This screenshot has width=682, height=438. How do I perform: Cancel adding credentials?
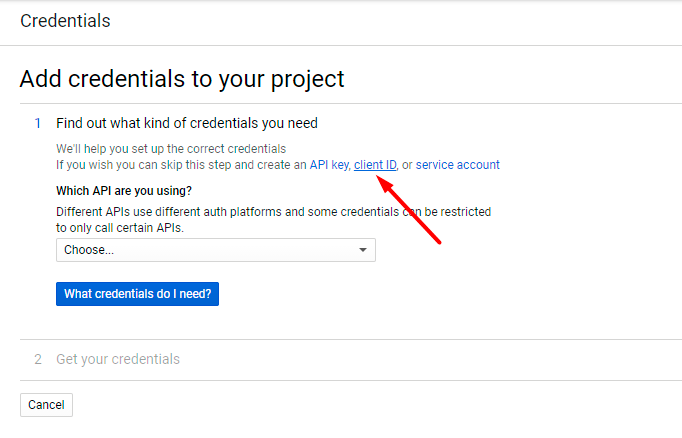pyautogui.click(x=46, y=405)
